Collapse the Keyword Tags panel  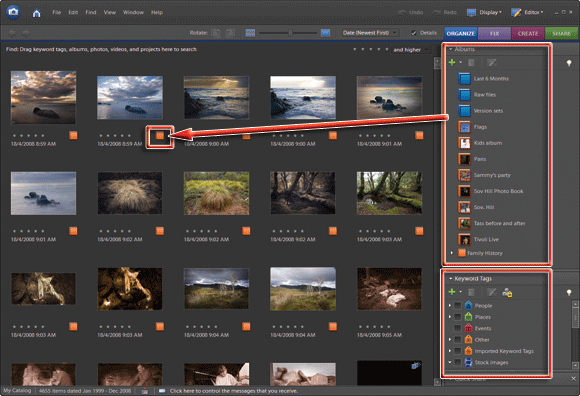pyautogui.click(x=451, y=278)
